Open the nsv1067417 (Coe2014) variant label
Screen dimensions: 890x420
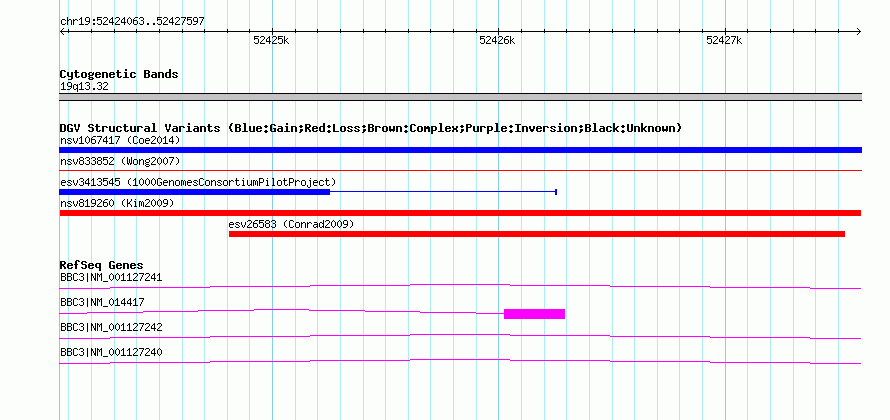click(120, 140)
